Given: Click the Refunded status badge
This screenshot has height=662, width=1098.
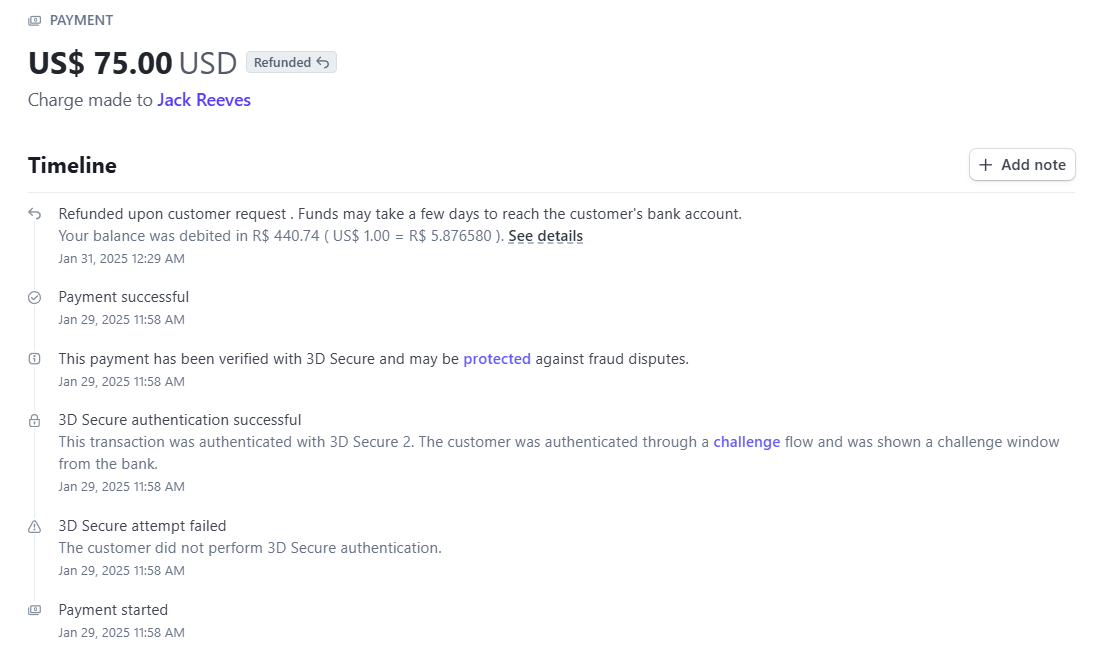Looking at the screenshot, I should click(x=291, y=62).
